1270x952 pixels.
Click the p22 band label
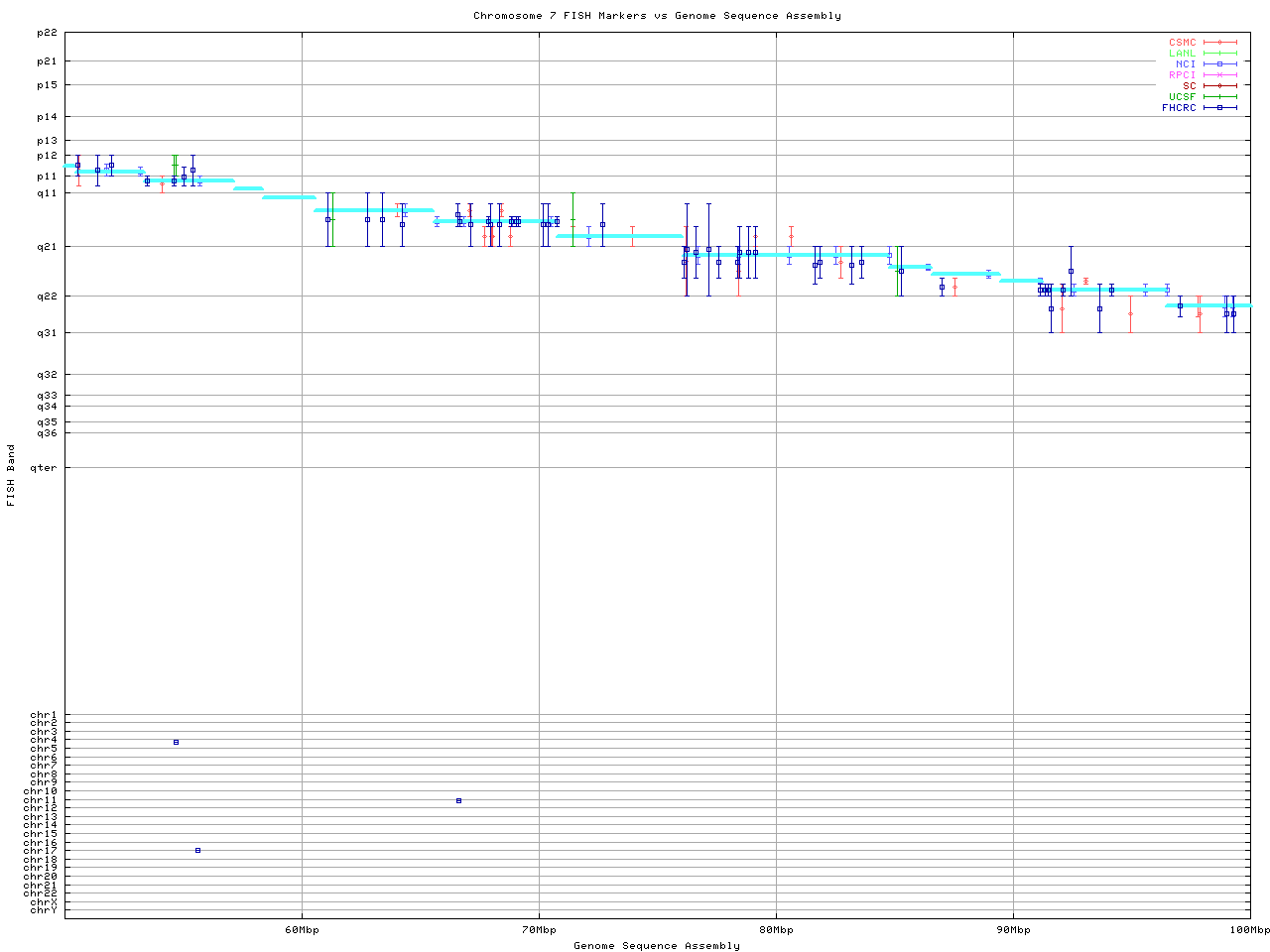47,33
